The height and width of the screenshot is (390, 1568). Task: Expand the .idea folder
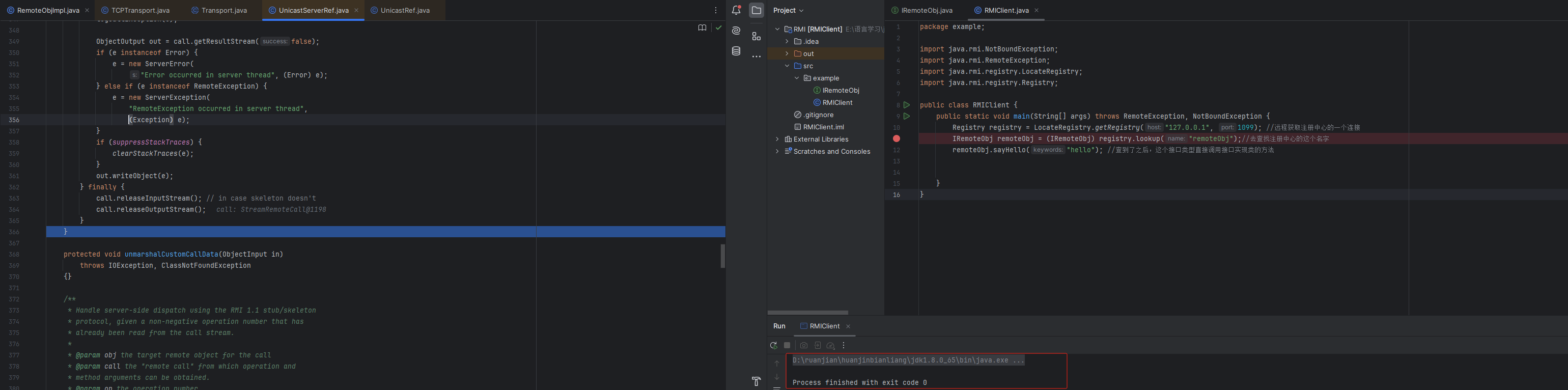click(787, 41)
